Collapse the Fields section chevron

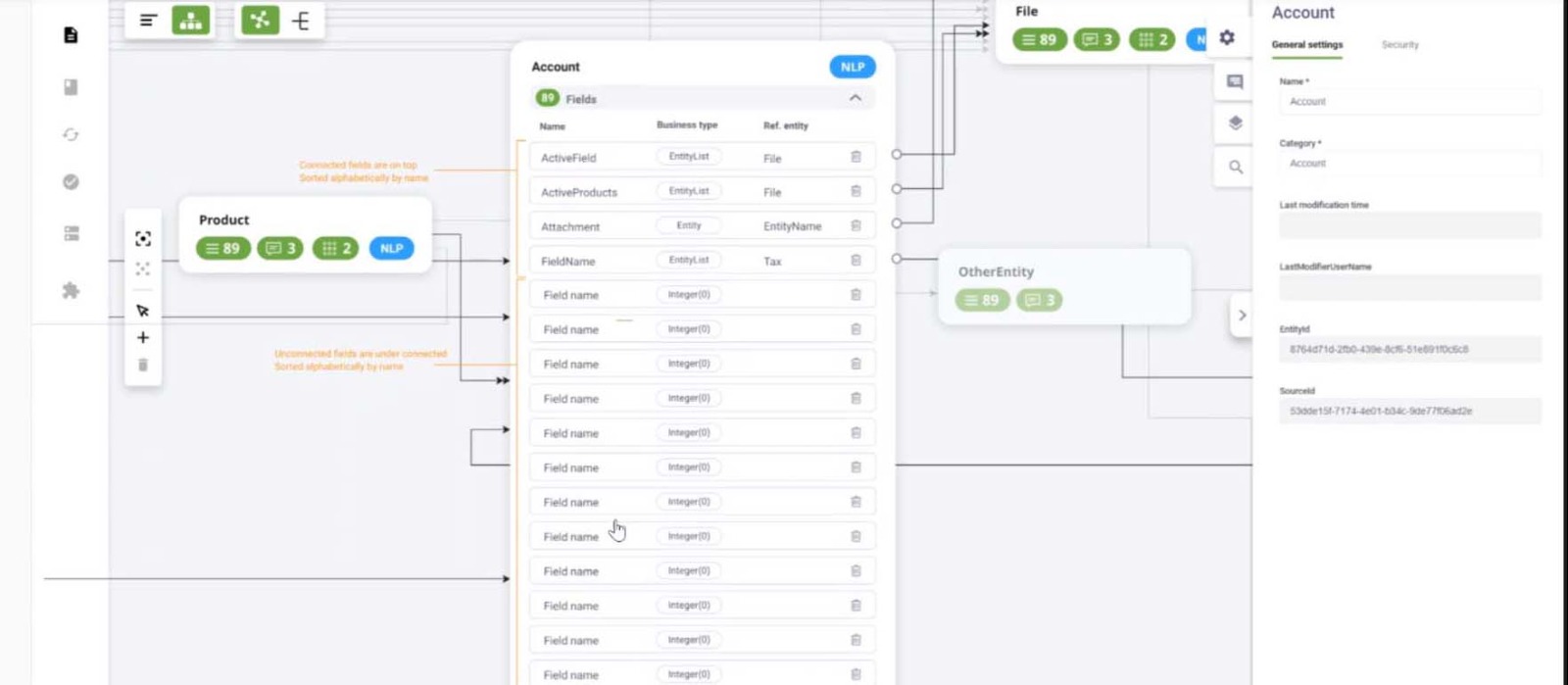click(x=856, y=98)
